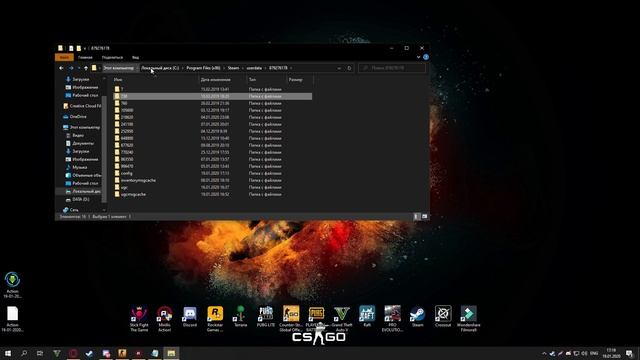Open File Explorer help icon
The height and width of the screenshot is (360, 640).
(x=426, y=57)
